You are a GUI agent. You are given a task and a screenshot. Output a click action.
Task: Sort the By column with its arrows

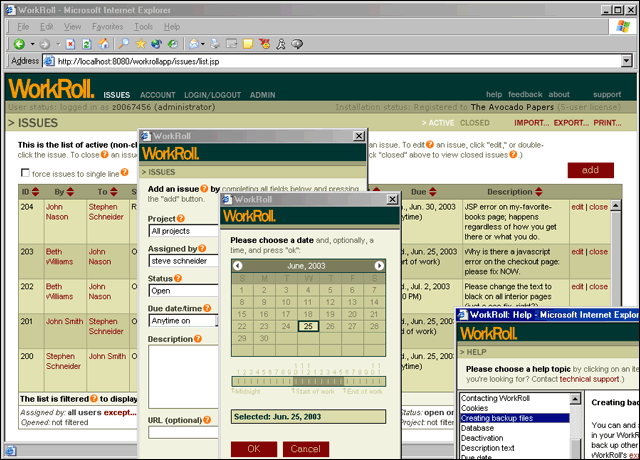pyautogui.click(x=70, y=192)
